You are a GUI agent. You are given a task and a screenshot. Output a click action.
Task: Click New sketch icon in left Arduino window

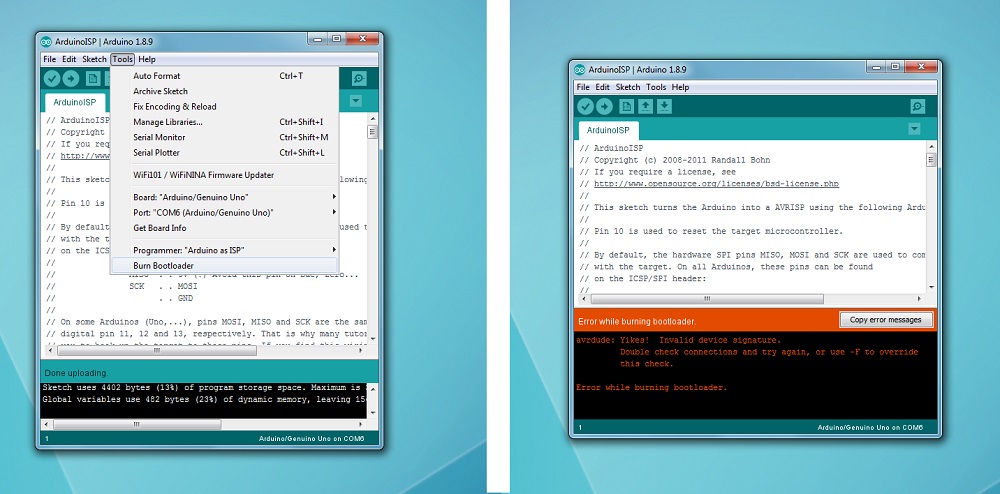[x=93, y=78]
